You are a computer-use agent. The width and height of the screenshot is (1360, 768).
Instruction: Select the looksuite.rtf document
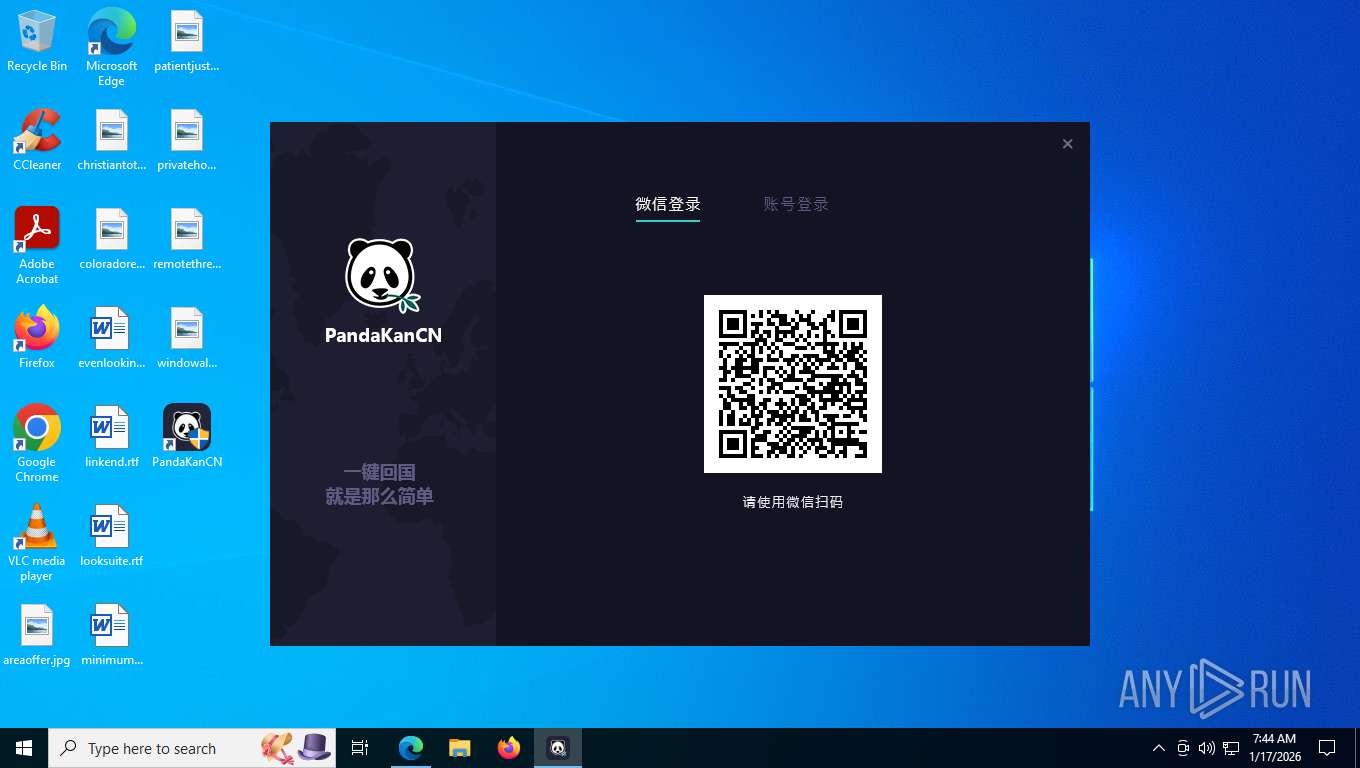point(112,536)
